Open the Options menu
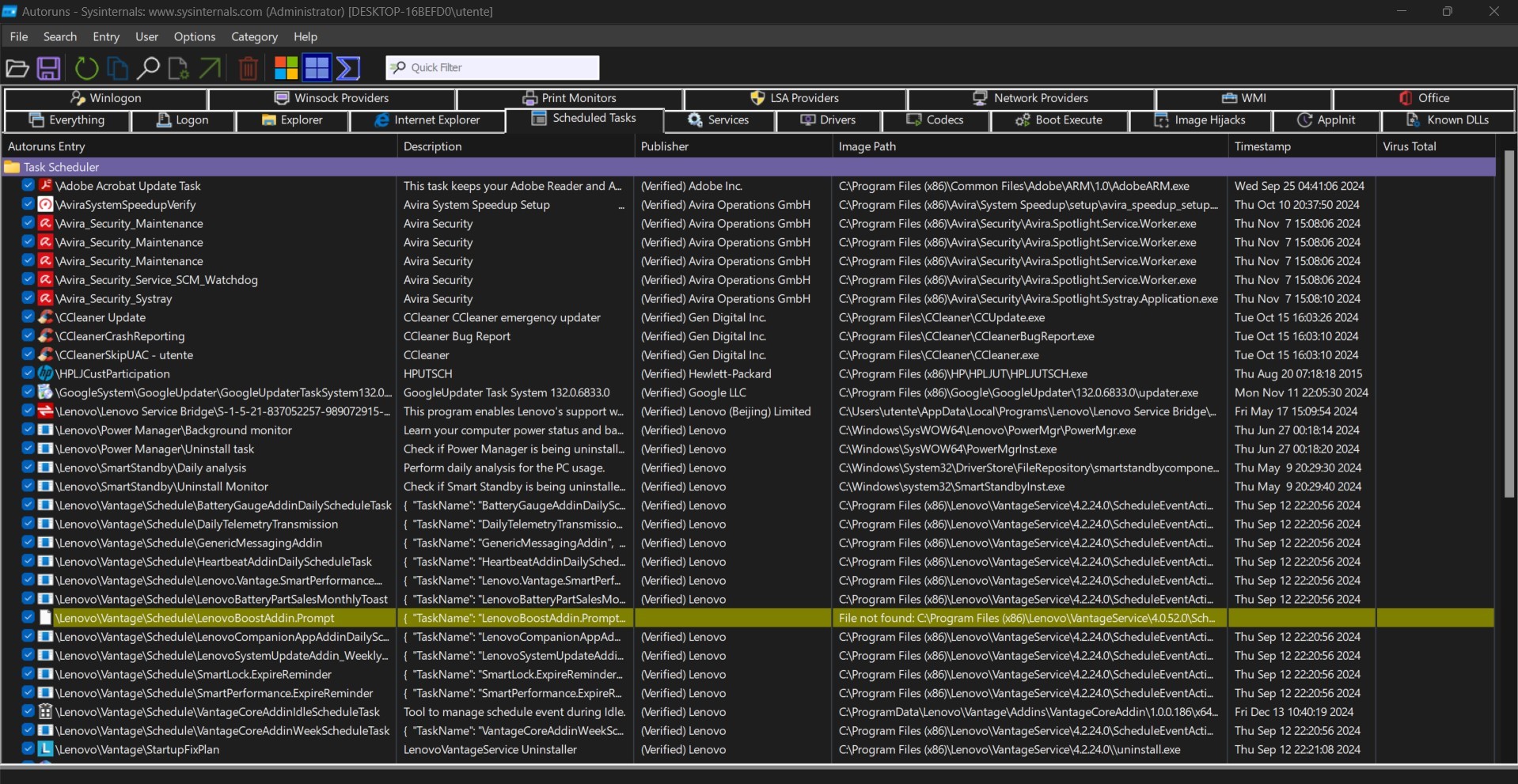 [194, 36]
